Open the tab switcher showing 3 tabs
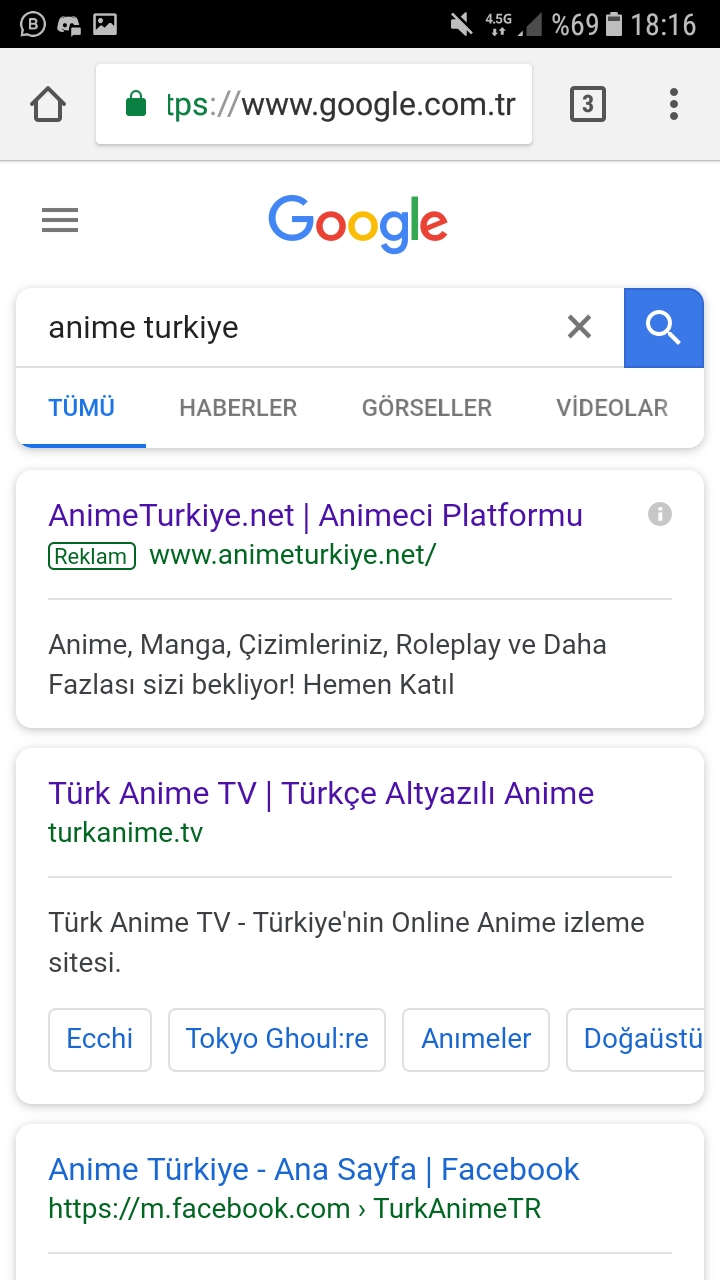 tap(588, 104)
